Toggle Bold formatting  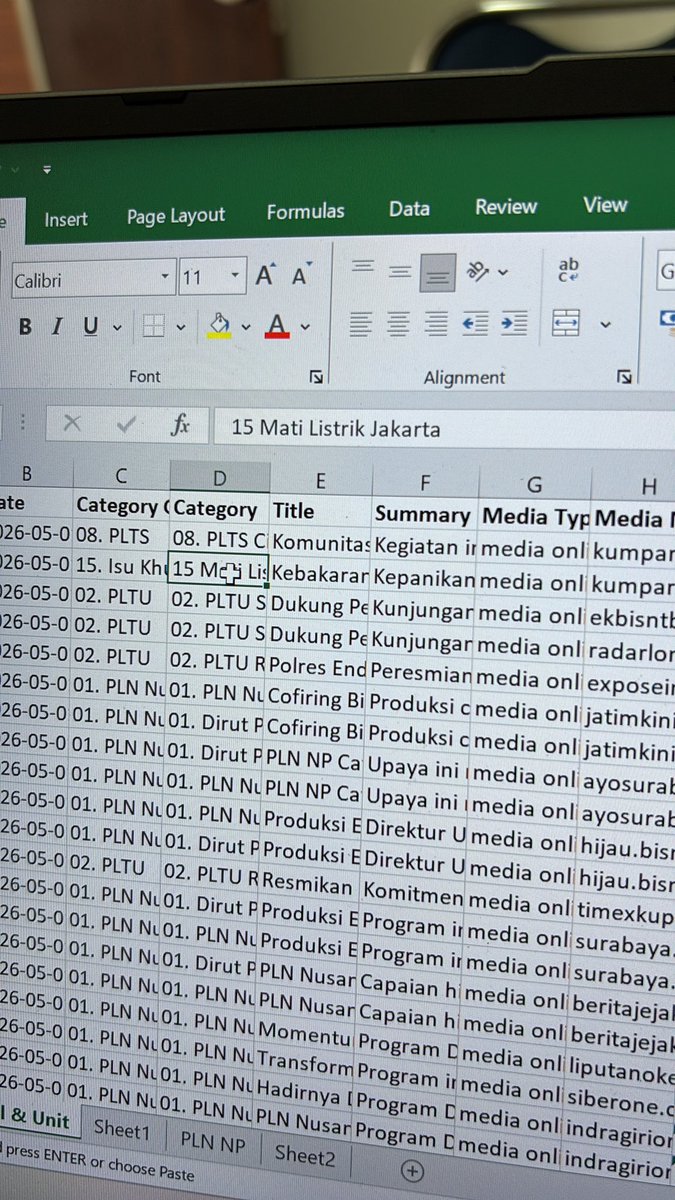tap(25, 327)
